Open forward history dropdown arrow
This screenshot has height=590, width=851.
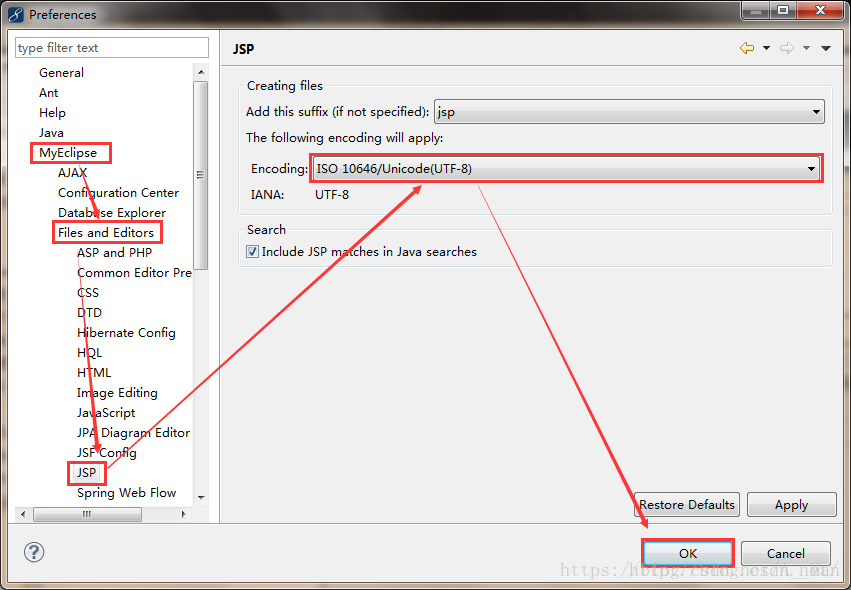[x=806, y=48]
